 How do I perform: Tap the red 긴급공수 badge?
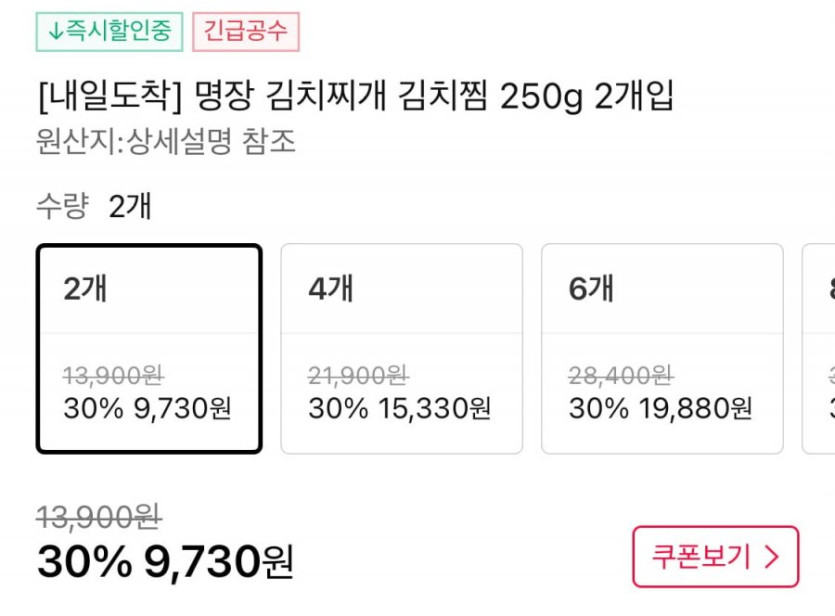246,31
